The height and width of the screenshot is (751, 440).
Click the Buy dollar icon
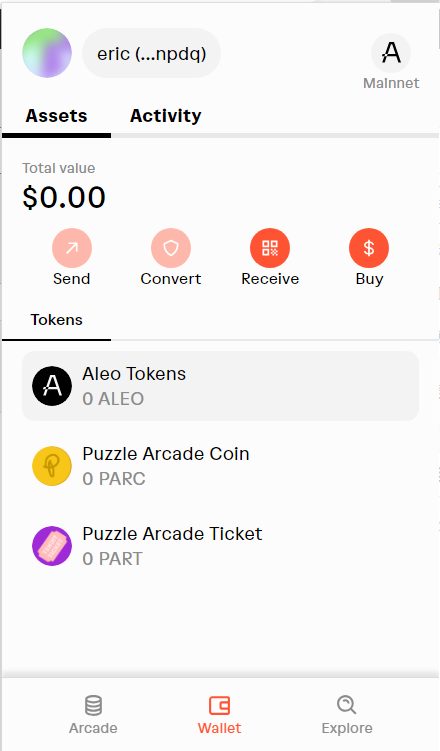coord(369,248)
